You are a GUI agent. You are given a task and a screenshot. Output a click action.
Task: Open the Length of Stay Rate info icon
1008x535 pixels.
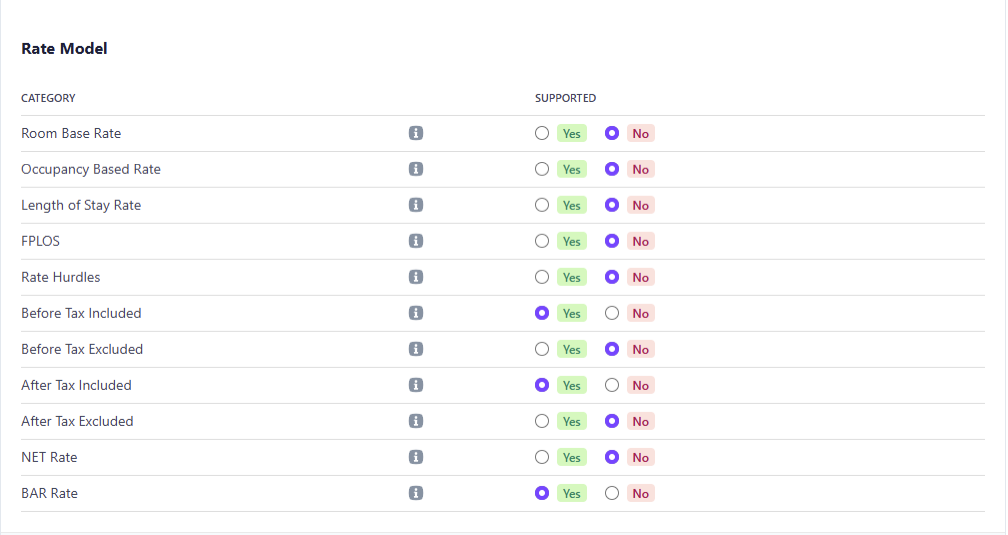point(416,205)
